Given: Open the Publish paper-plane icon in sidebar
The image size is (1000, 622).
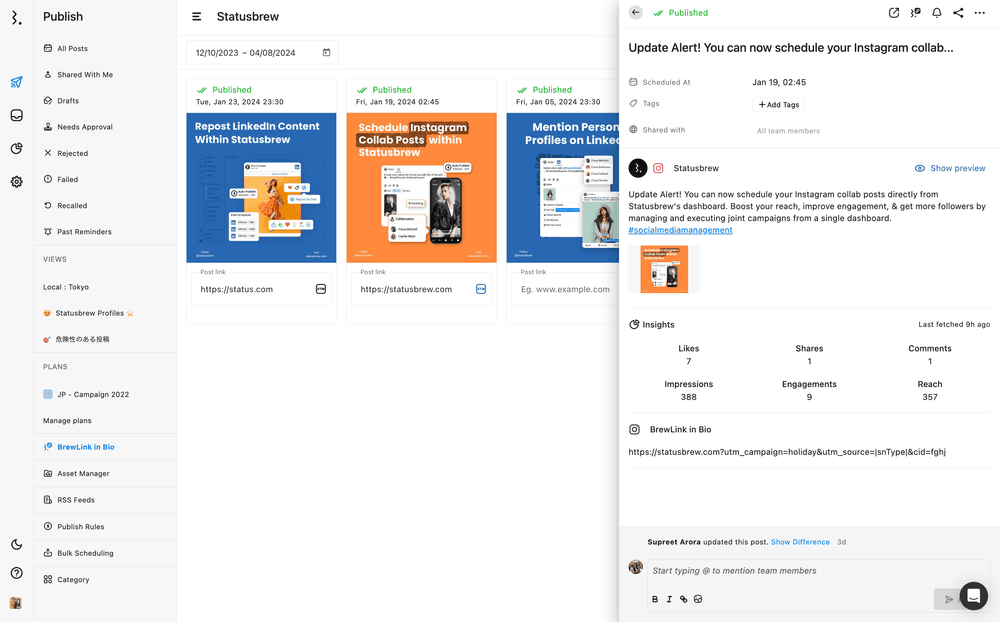Looking at the screenshot, I should [16, 82].
